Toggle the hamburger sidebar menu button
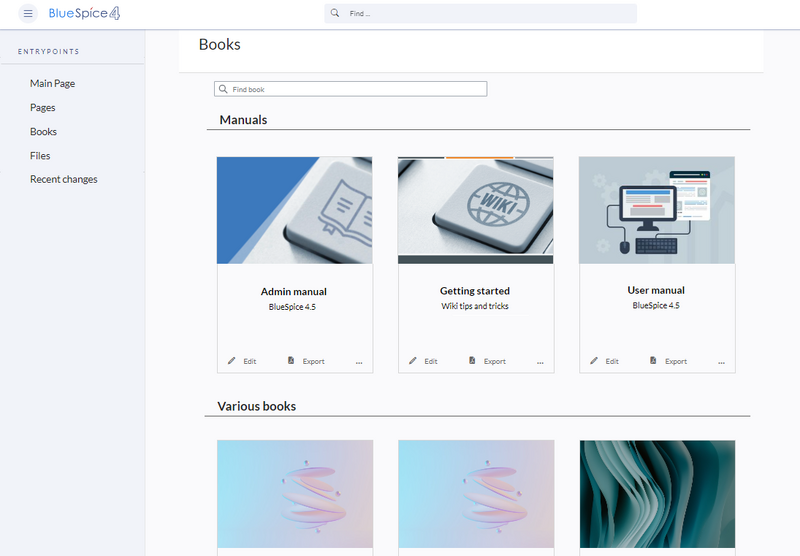The width and height of the screenshot is (800, 556). 28,14
